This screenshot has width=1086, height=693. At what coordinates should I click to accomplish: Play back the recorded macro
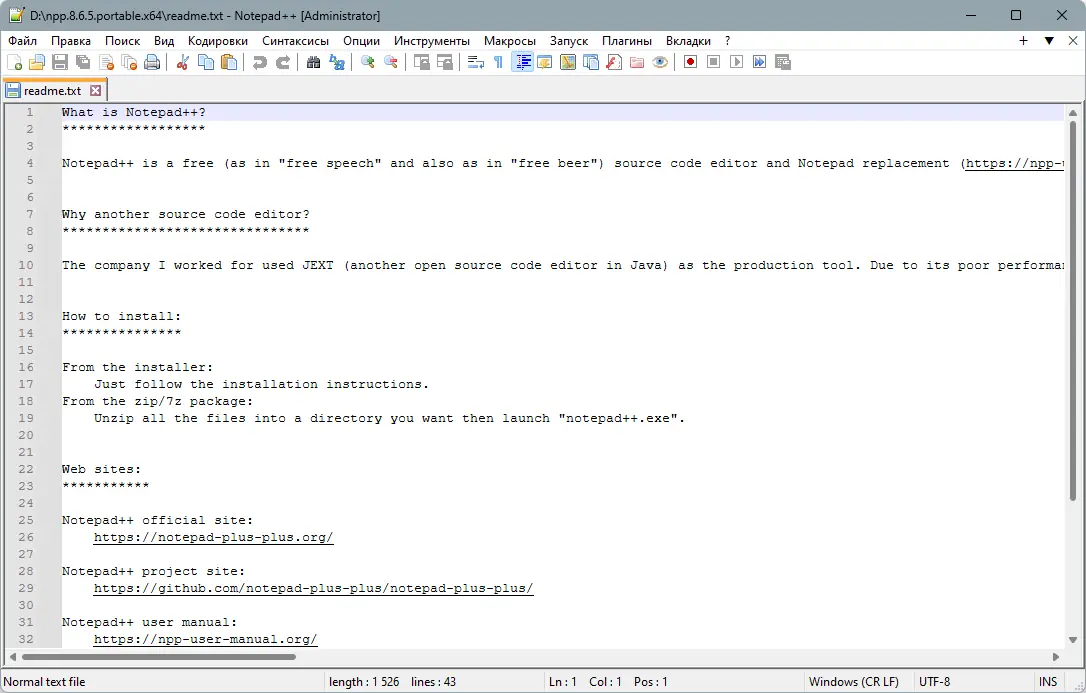click(x=736, y=62)
